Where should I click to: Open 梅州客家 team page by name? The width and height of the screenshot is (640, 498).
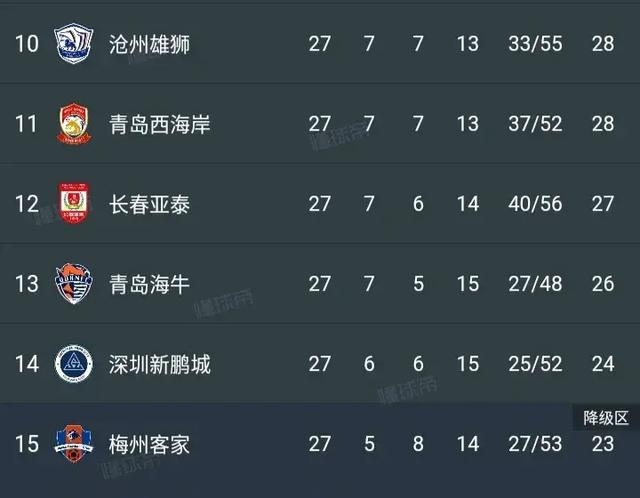[150, 443]
